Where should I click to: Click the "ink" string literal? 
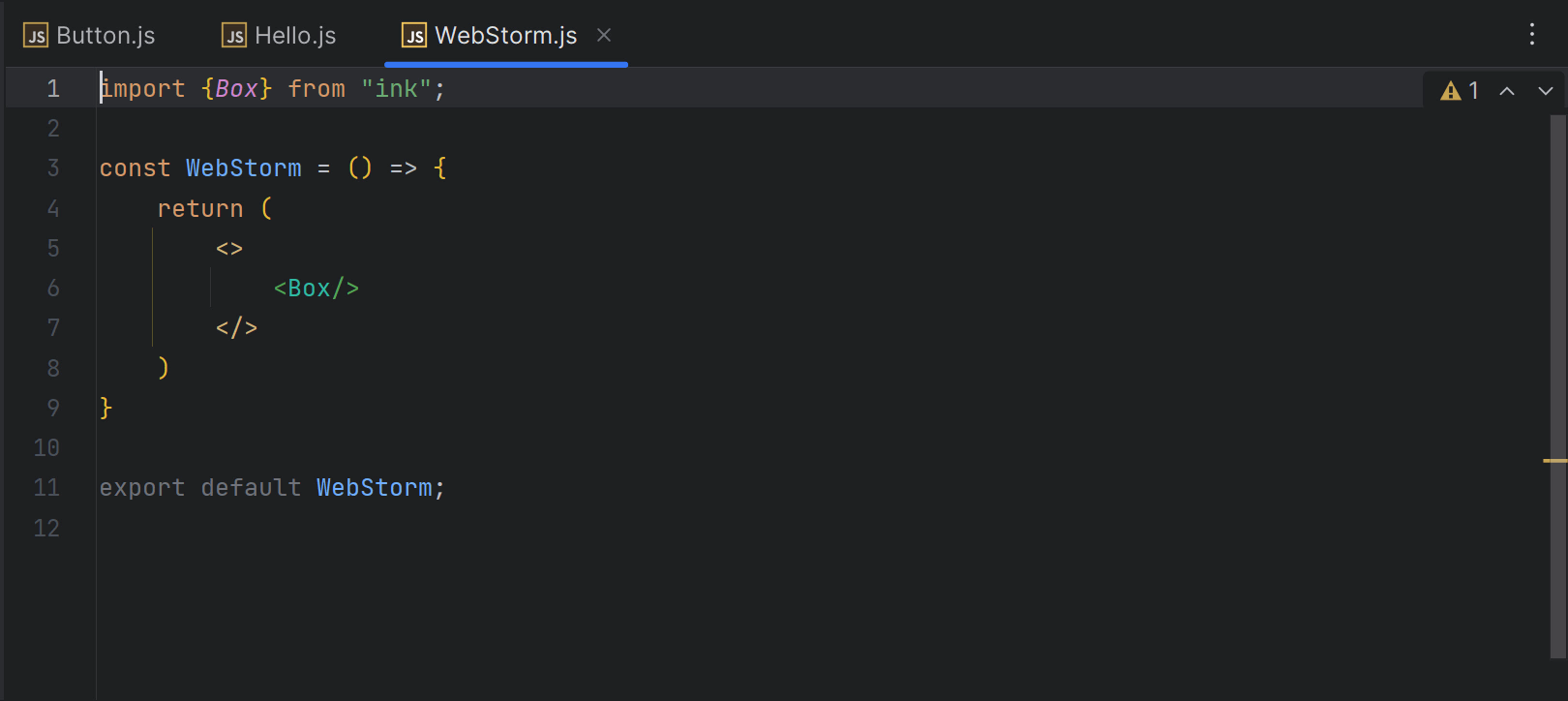coord(396,89)
